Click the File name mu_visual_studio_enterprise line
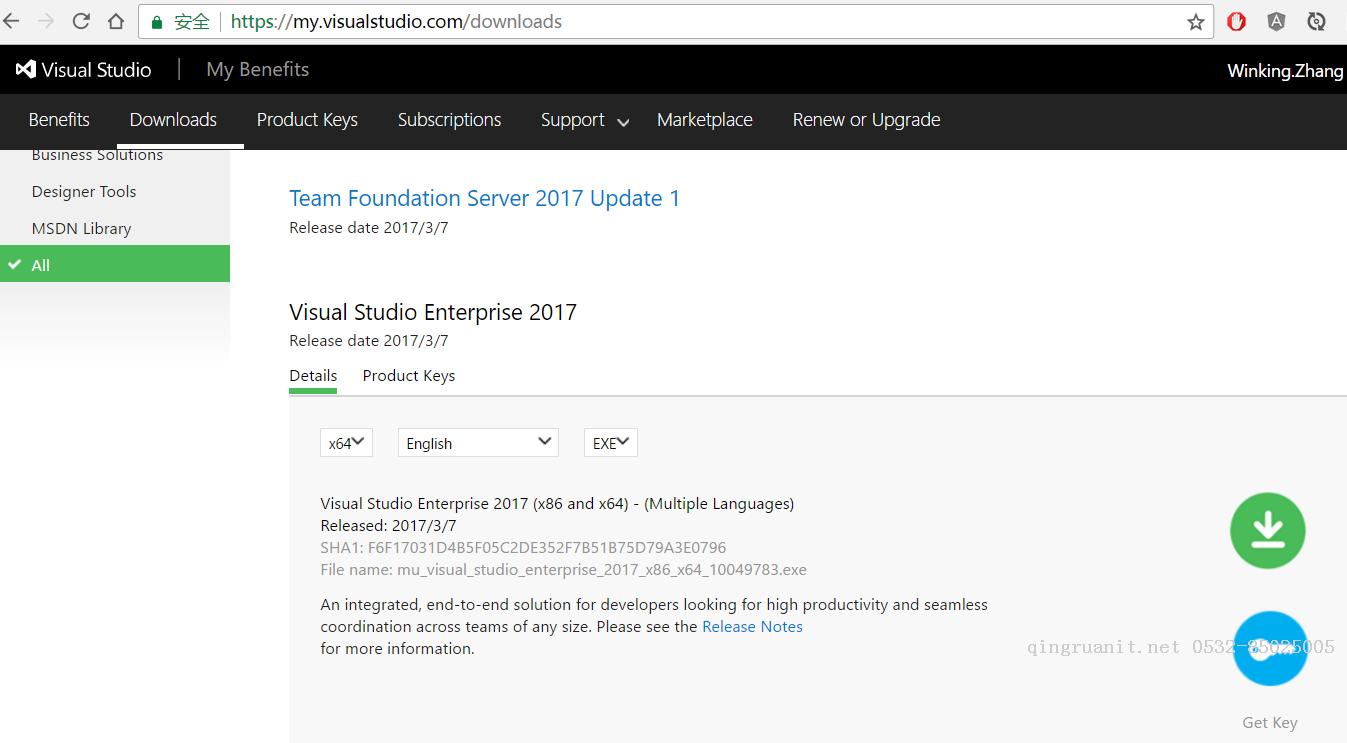Image resolution: width=1347 pixels, height=743 pixels. pos(563,570)
